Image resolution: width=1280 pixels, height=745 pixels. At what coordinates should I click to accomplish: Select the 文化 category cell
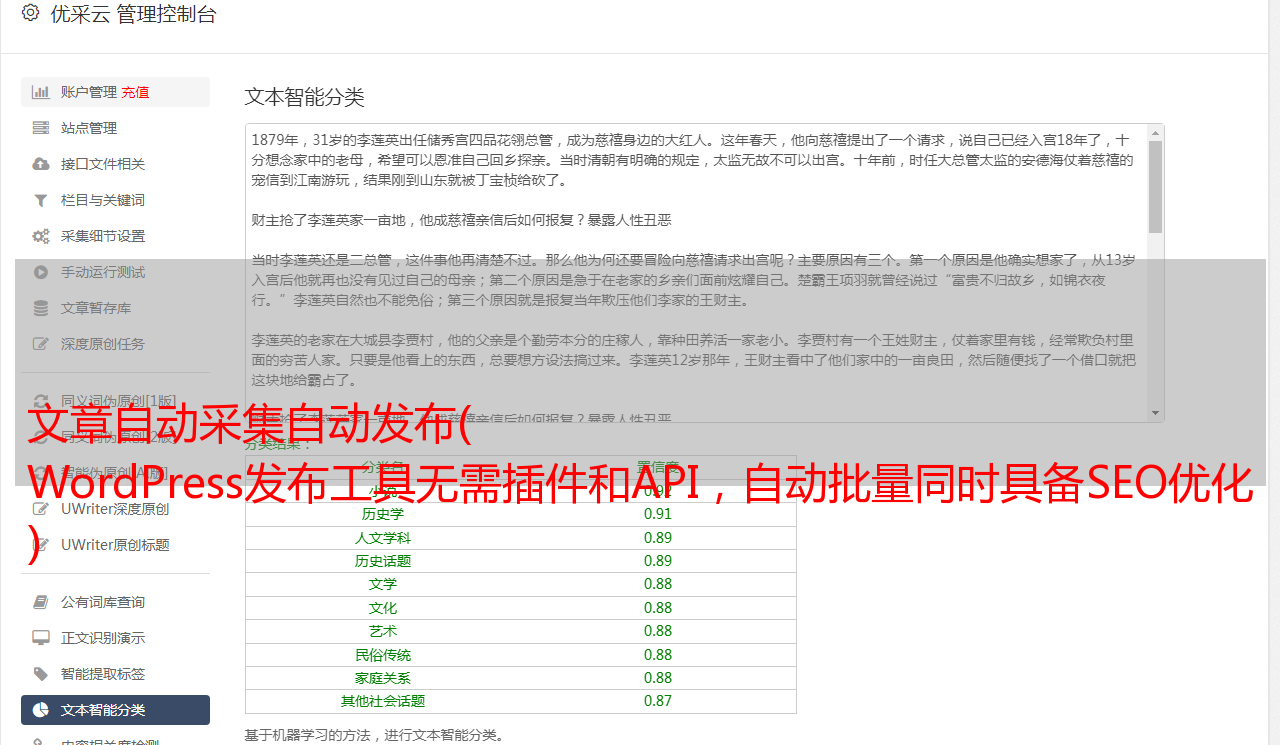[x=383, y=608]
